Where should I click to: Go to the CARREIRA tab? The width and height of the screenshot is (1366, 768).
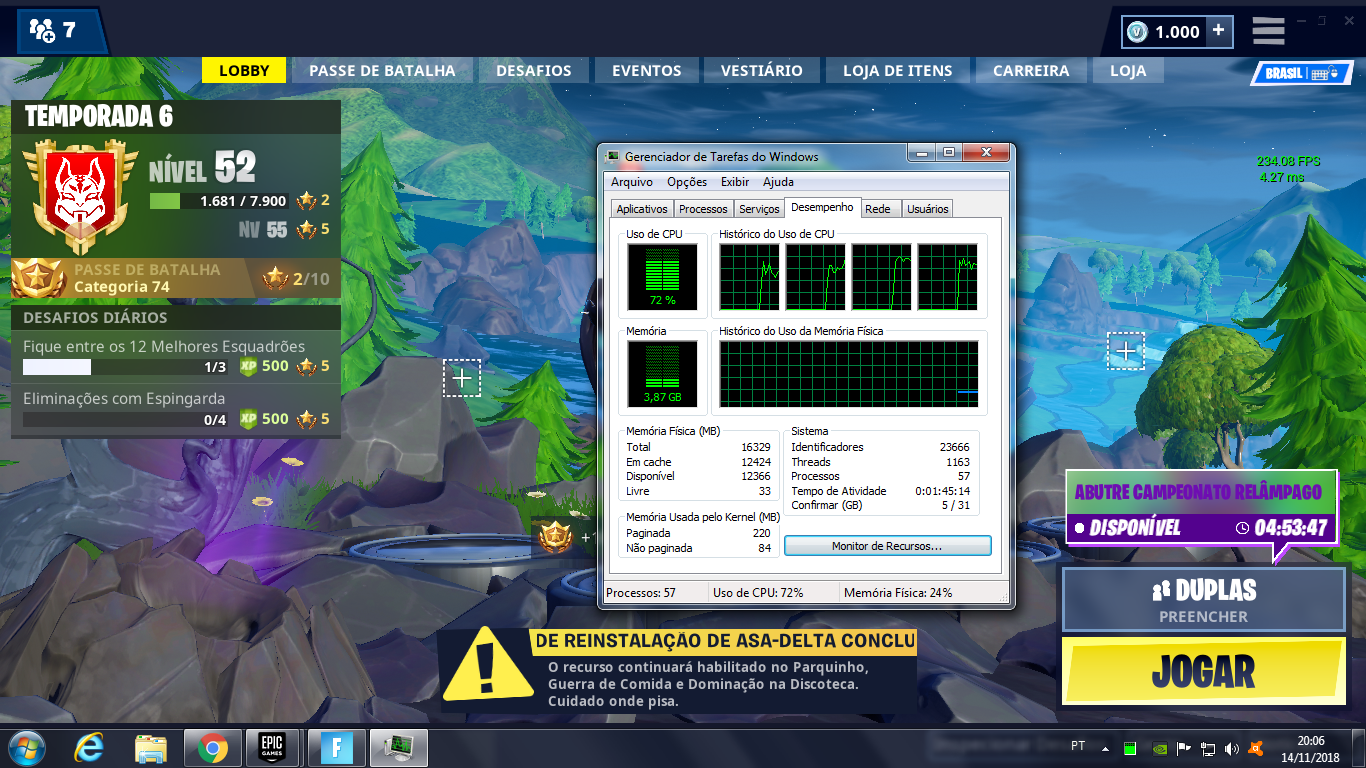[1031, 70]
